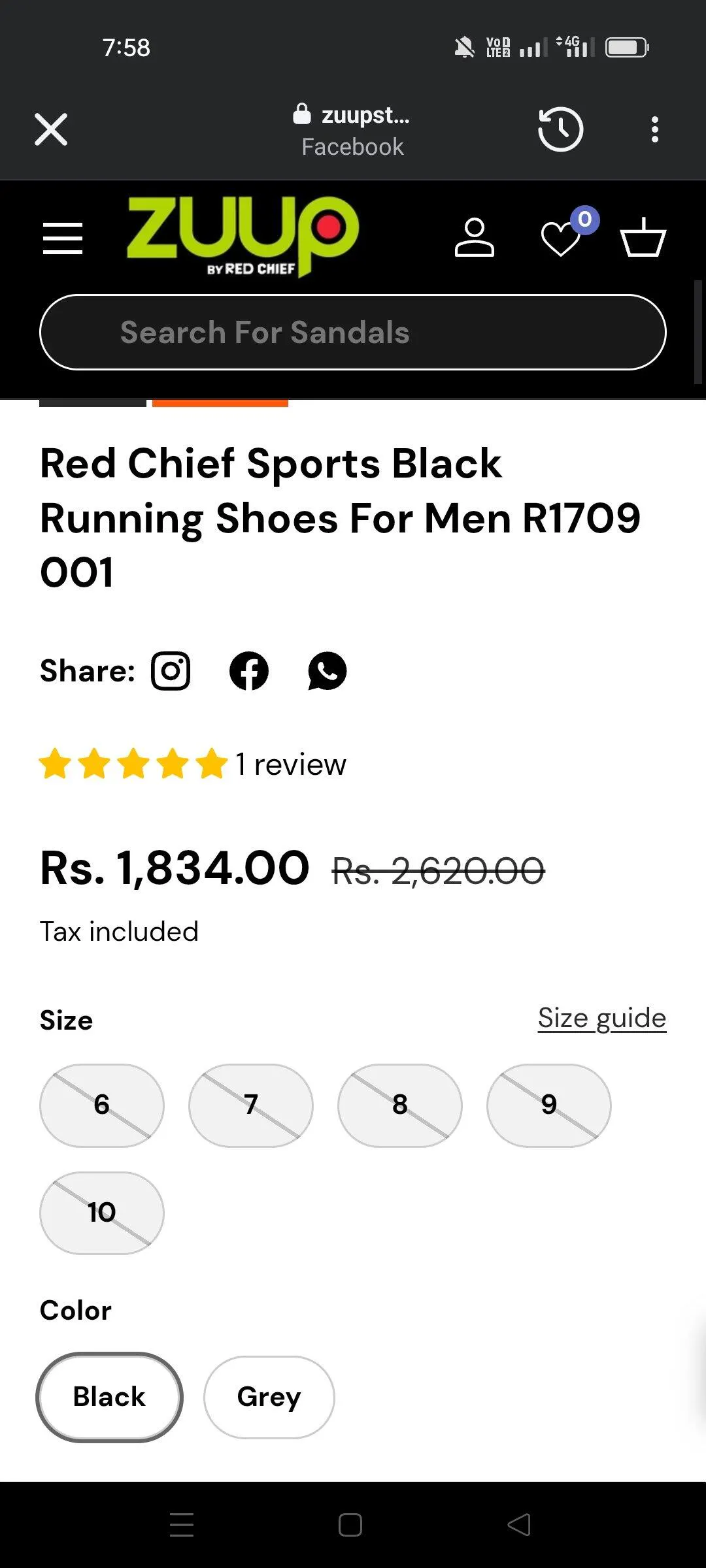Image resolution: width=706 pixels, height=1568 pixels.
Task: Share product via WhatsApp
Action: tap(327, 671)
